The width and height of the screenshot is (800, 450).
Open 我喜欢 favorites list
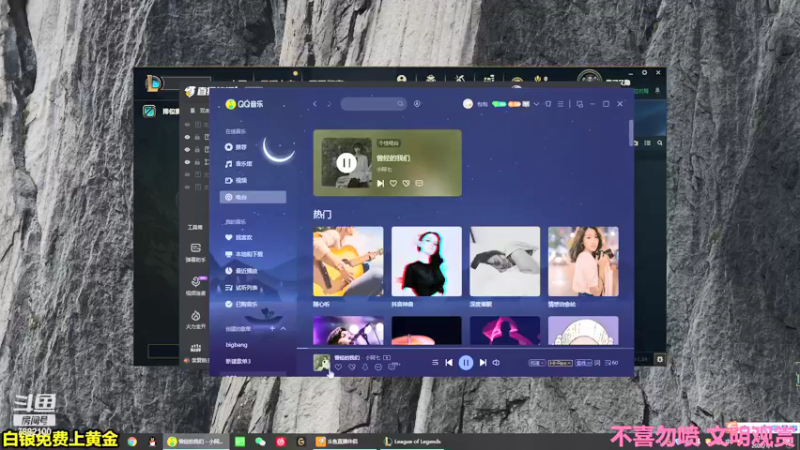coord(239,237)
